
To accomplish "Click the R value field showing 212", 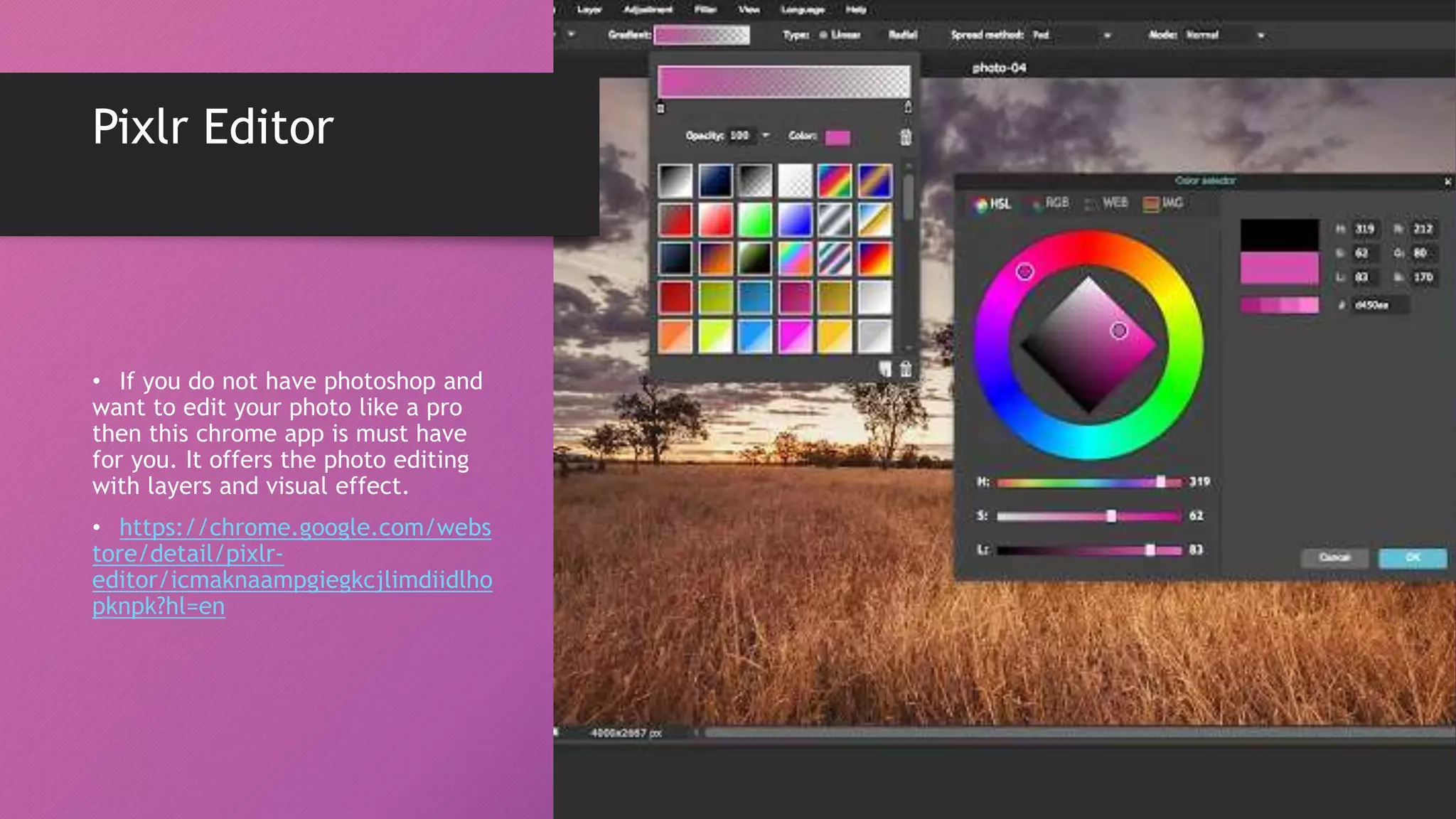I will (x=1423, y=229).
